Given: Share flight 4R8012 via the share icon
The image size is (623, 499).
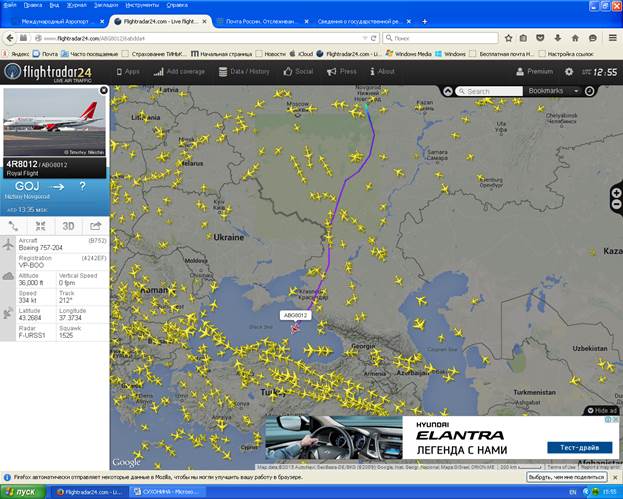Looking at the screenshot, I should point(95,226).
